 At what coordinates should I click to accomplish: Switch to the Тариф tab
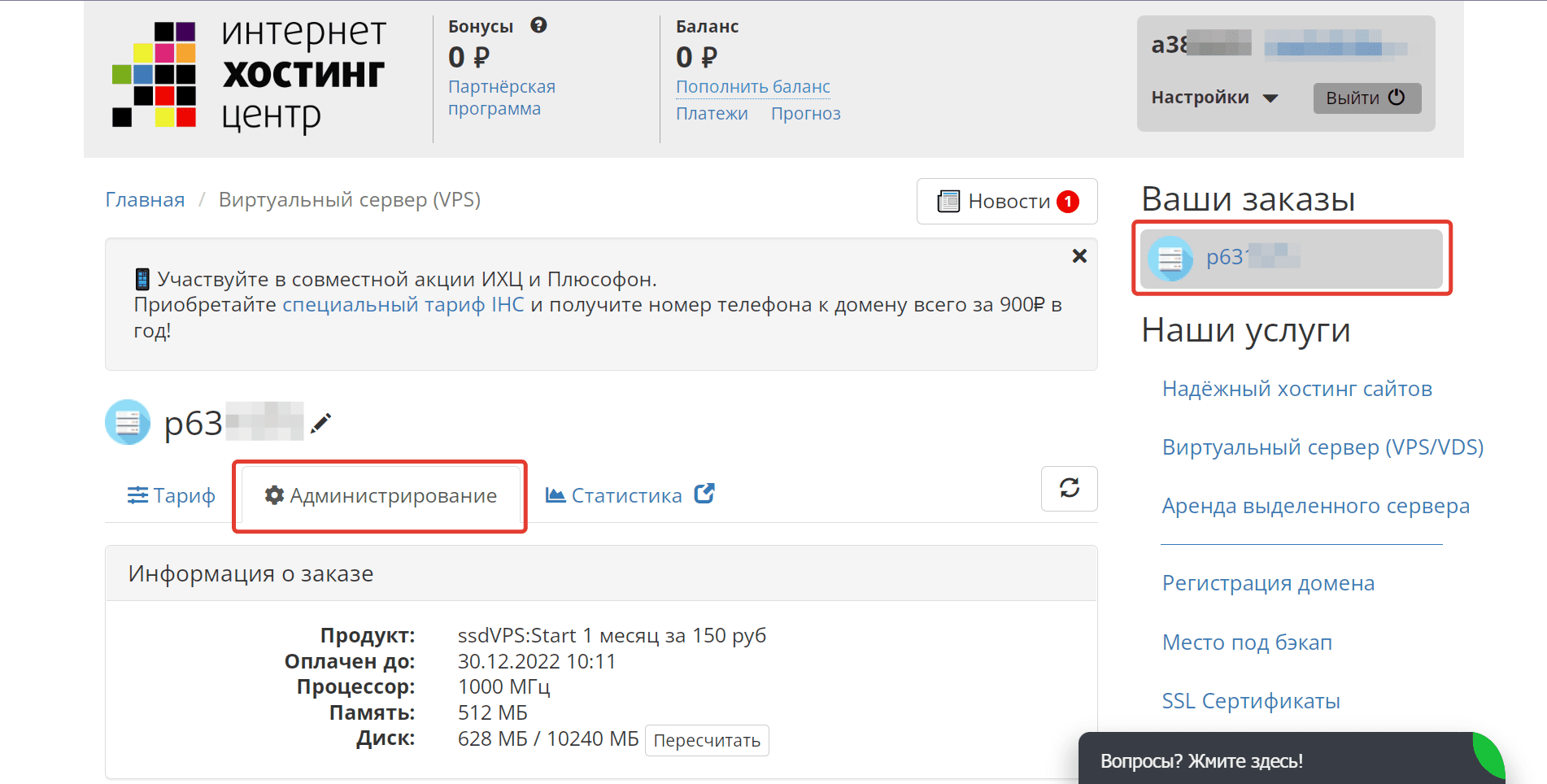172,495
